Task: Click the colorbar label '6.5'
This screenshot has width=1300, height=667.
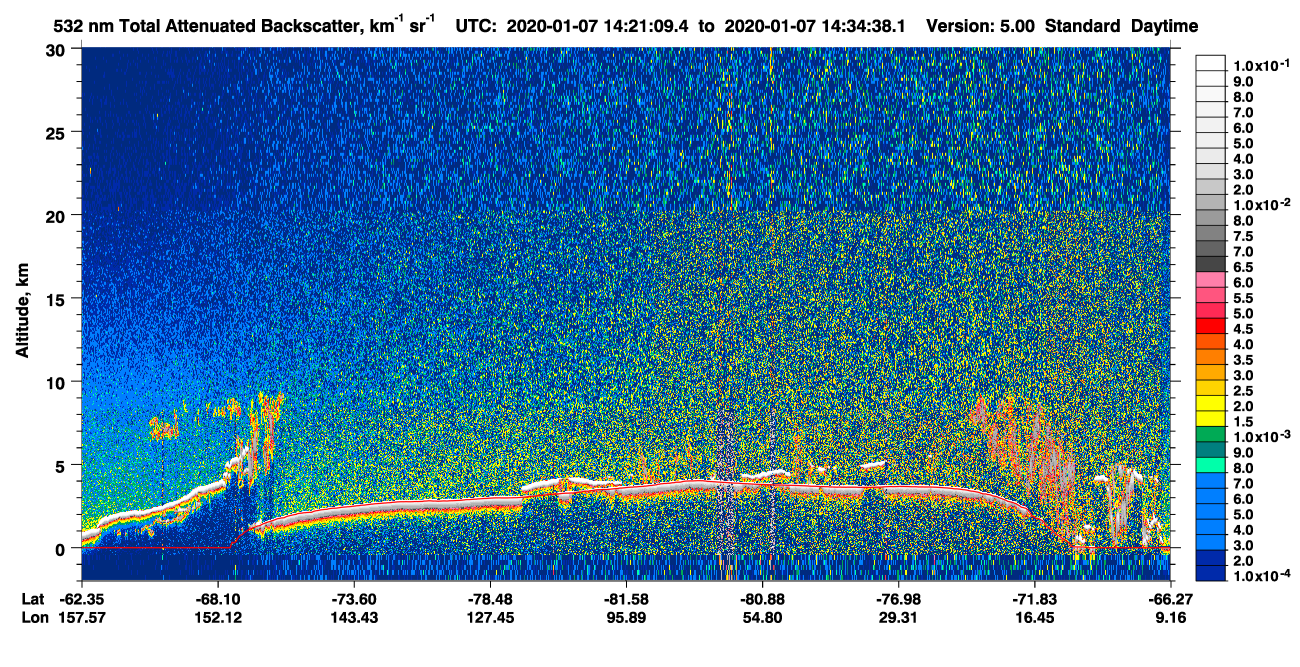Action: coord(1245,267)
